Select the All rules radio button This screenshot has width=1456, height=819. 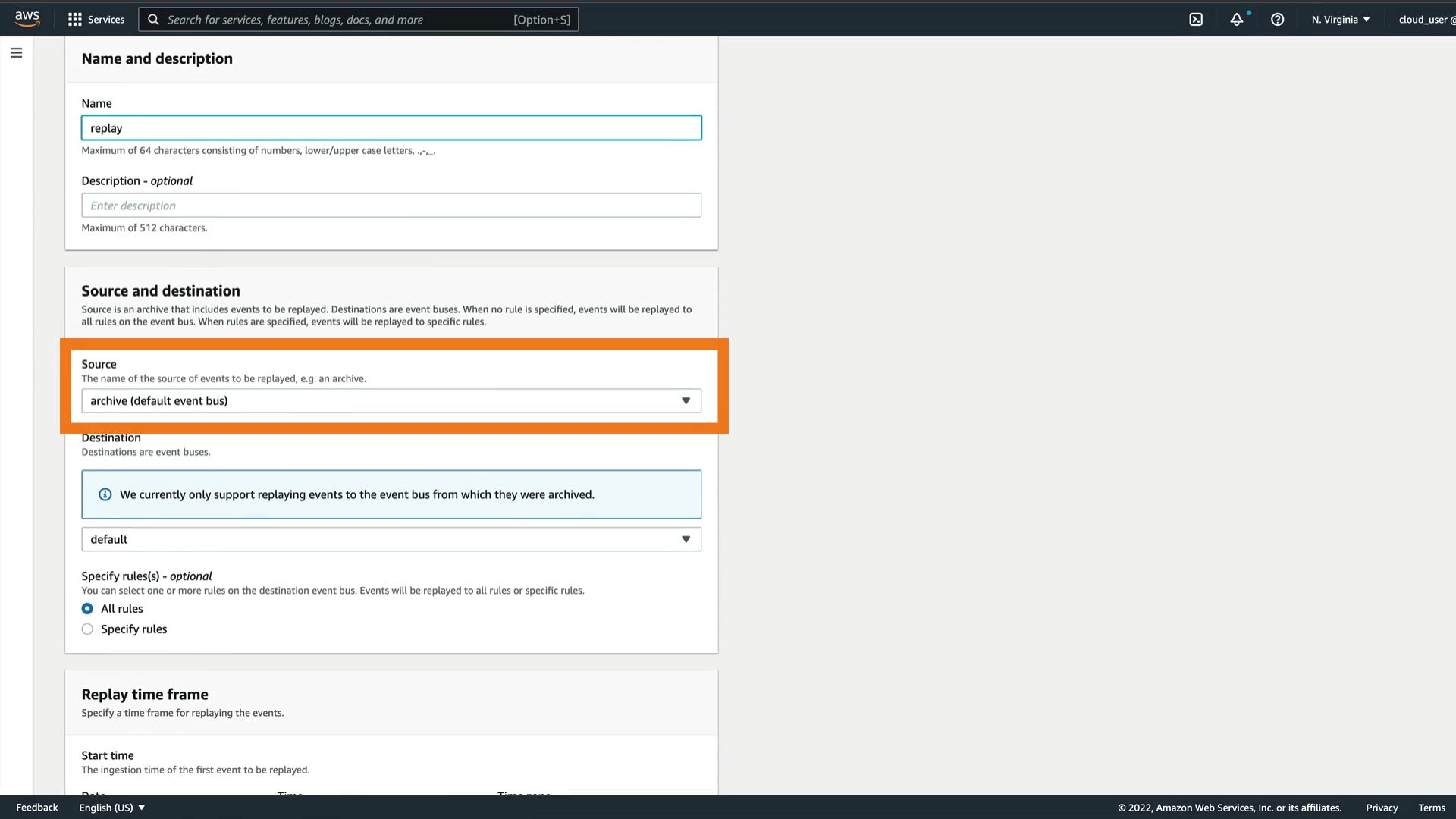click(x=87, y=609)
